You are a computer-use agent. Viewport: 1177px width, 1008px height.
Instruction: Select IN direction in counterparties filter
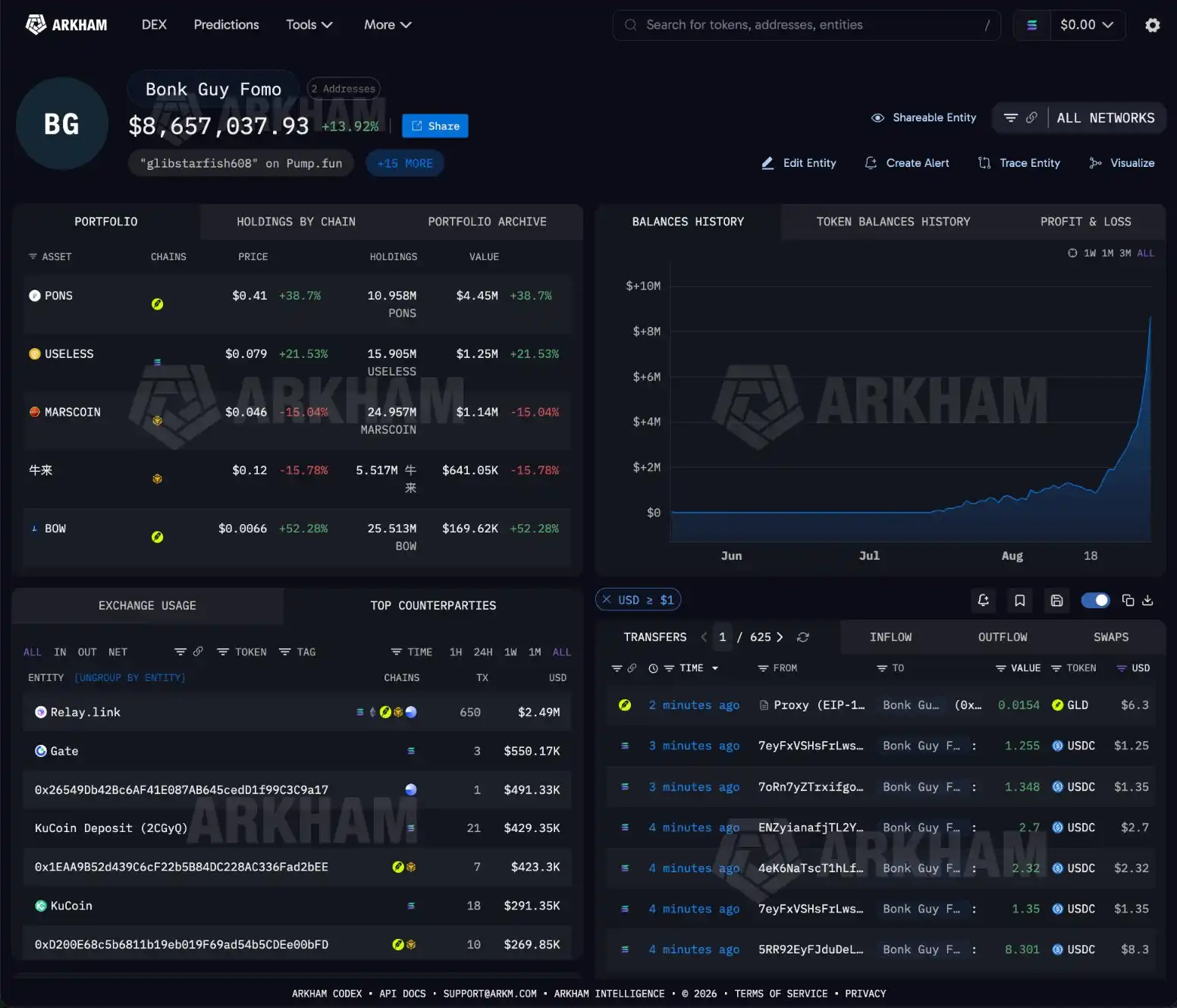(x=60, y=652)
